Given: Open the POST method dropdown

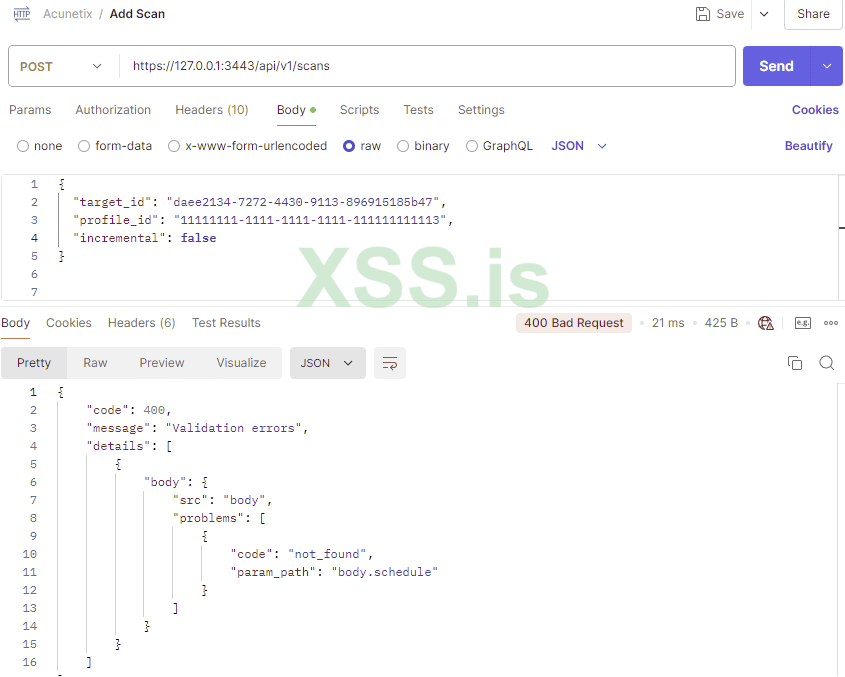Looking at the screenshot, I should [x=61, y=66].
